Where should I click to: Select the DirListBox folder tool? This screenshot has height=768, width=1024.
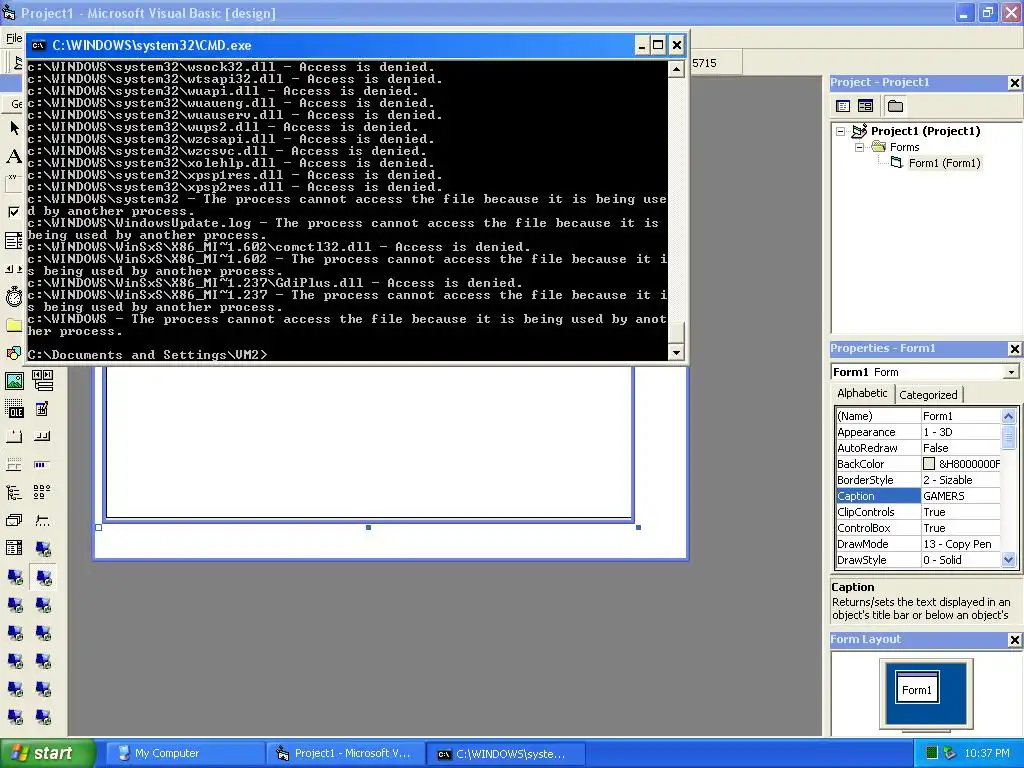(14, 325)
